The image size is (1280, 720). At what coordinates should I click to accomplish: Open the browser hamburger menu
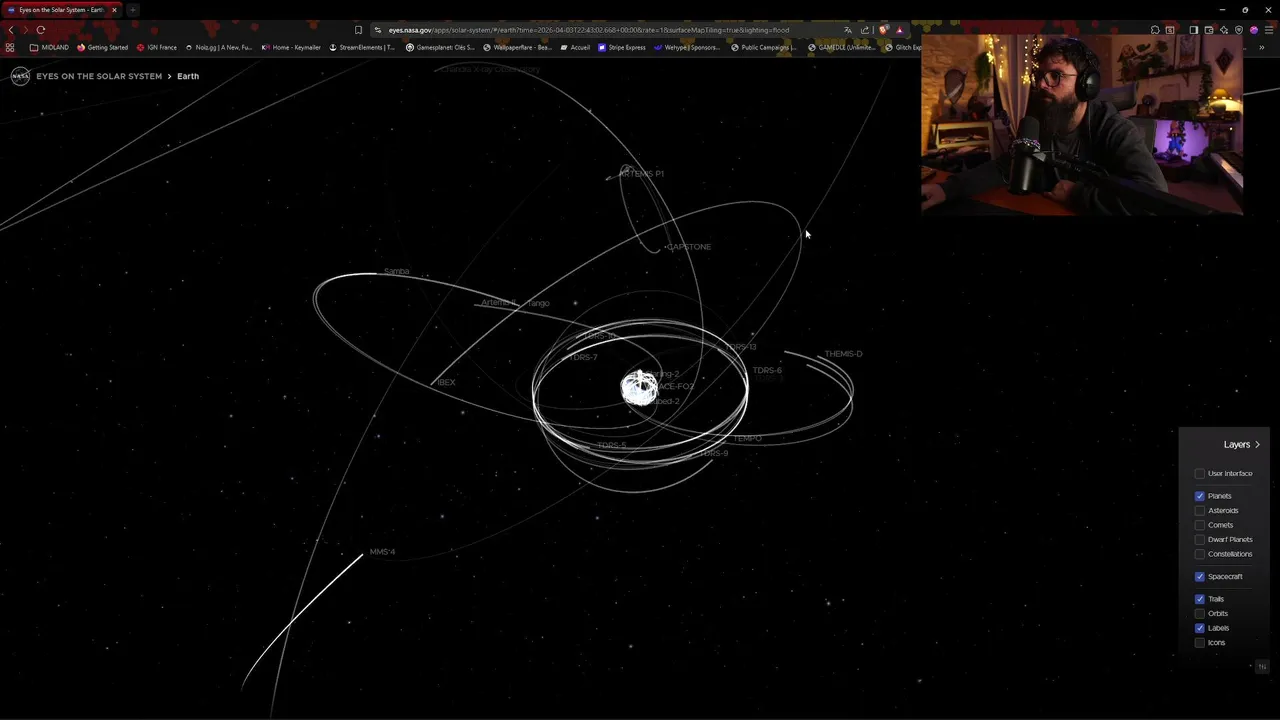click(x=1269, y=30)
